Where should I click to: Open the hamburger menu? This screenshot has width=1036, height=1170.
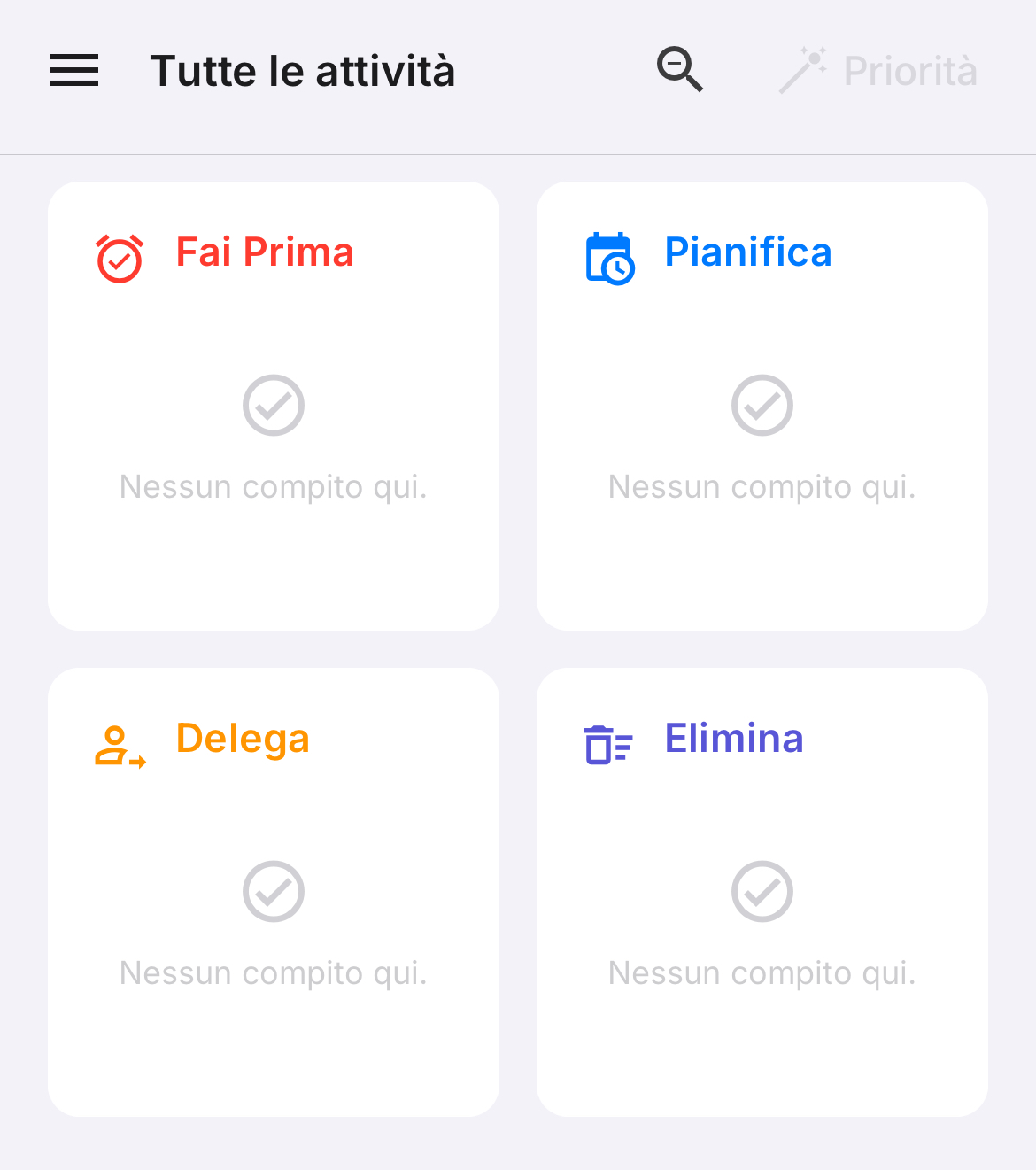coord(74,70)
